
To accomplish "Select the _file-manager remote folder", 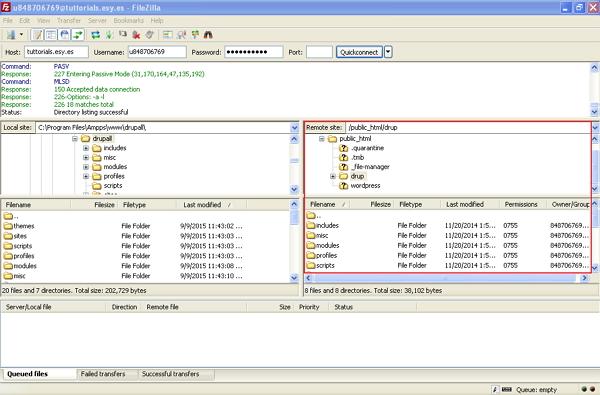I will (370, 167).
